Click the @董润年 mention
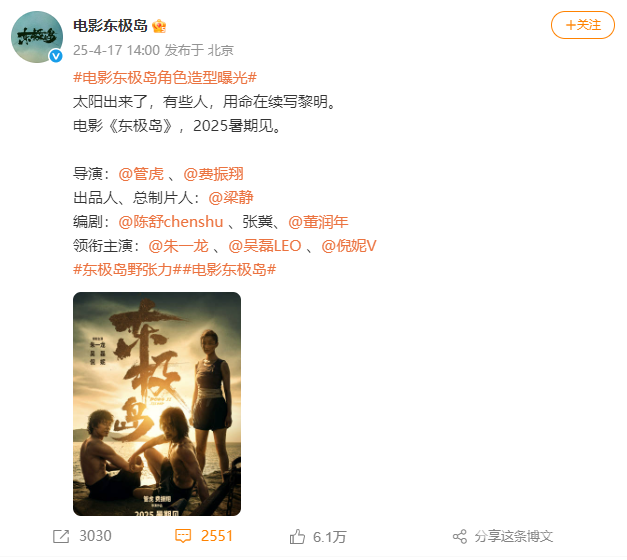This screenshot has width=627, height=560. [318, 222]
